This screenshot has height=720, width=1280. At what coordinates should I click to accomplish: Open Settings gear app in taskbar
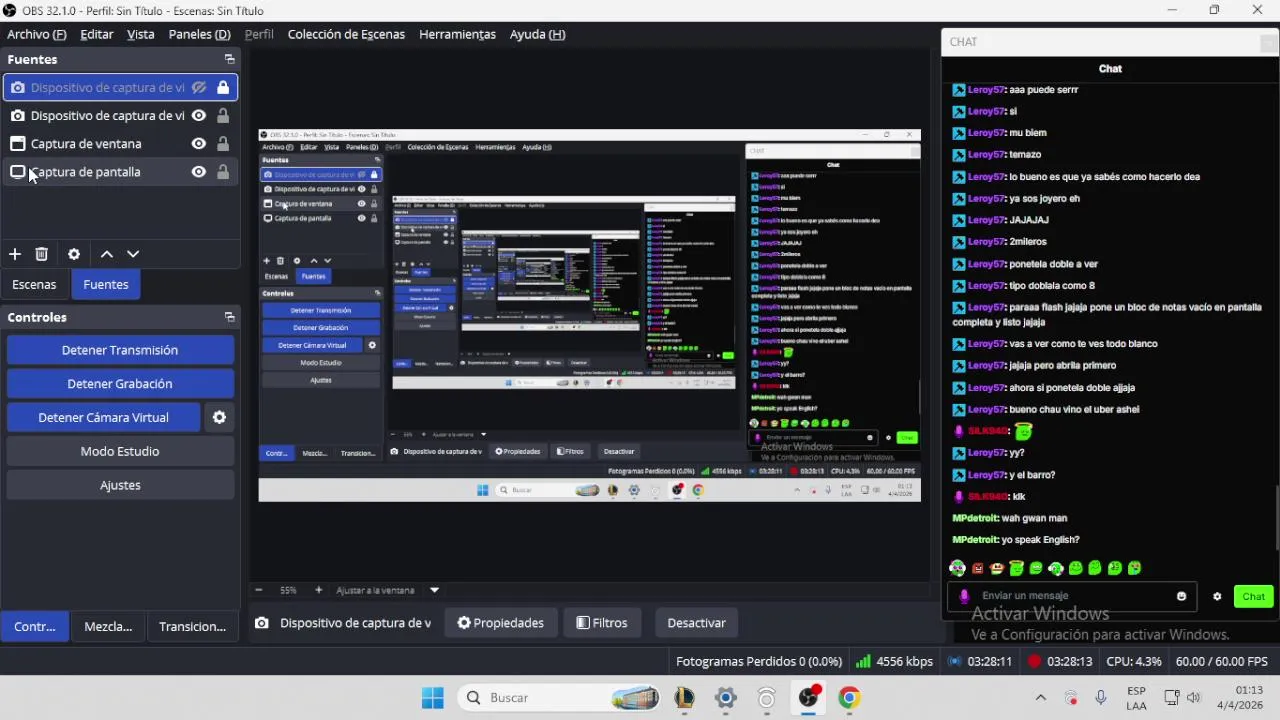click(726, 698)
